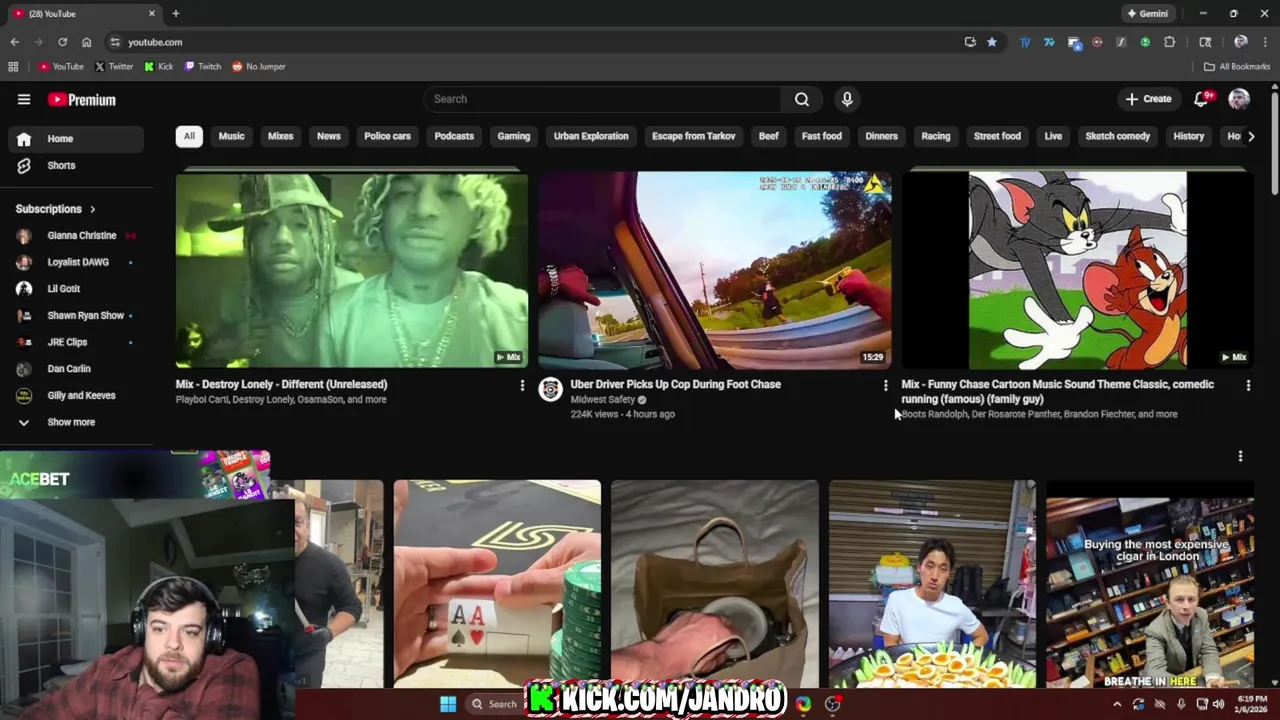Screen dimensions: 1280x720
Task: Open the Shorts shelf three-dot menu
Action: tap(1240, 456)
